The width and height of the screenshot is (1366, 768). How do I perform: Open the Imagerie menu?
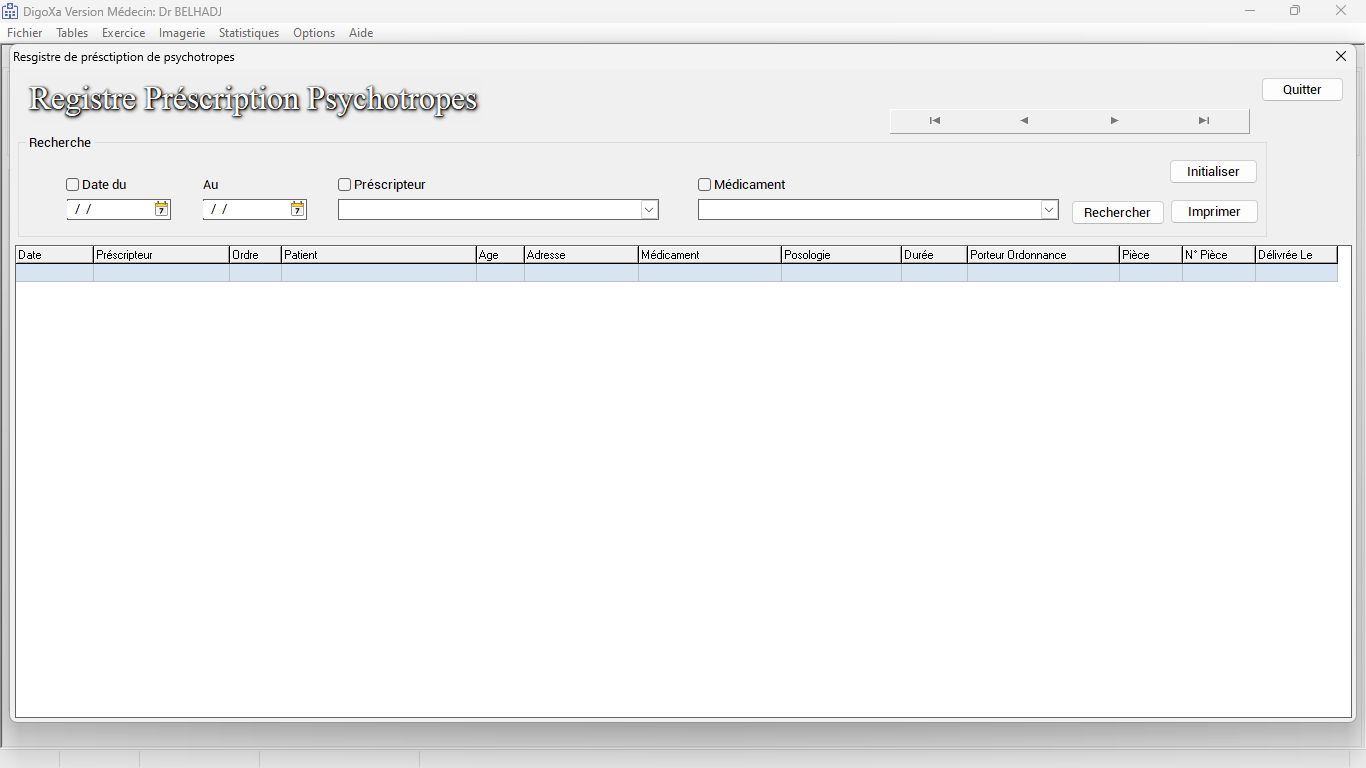(182, 33)
